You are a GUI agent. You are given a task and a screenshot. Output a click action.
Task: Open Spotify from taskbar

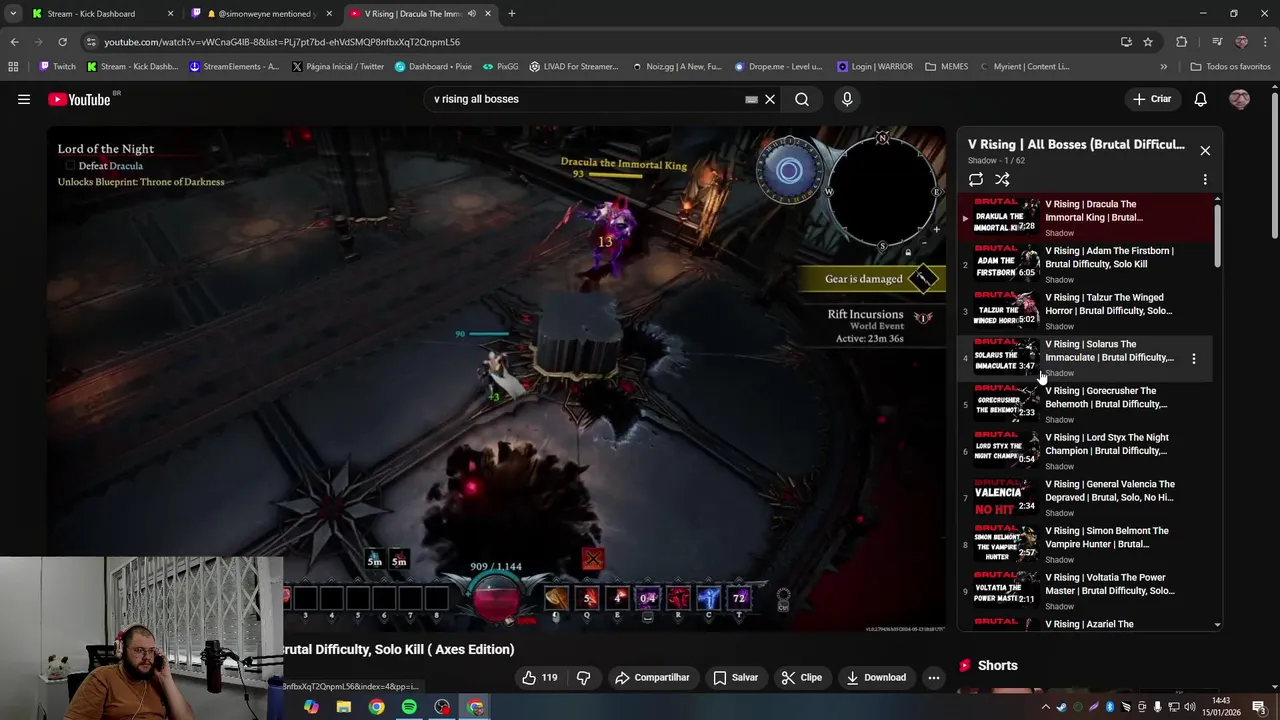coord(409,707)
